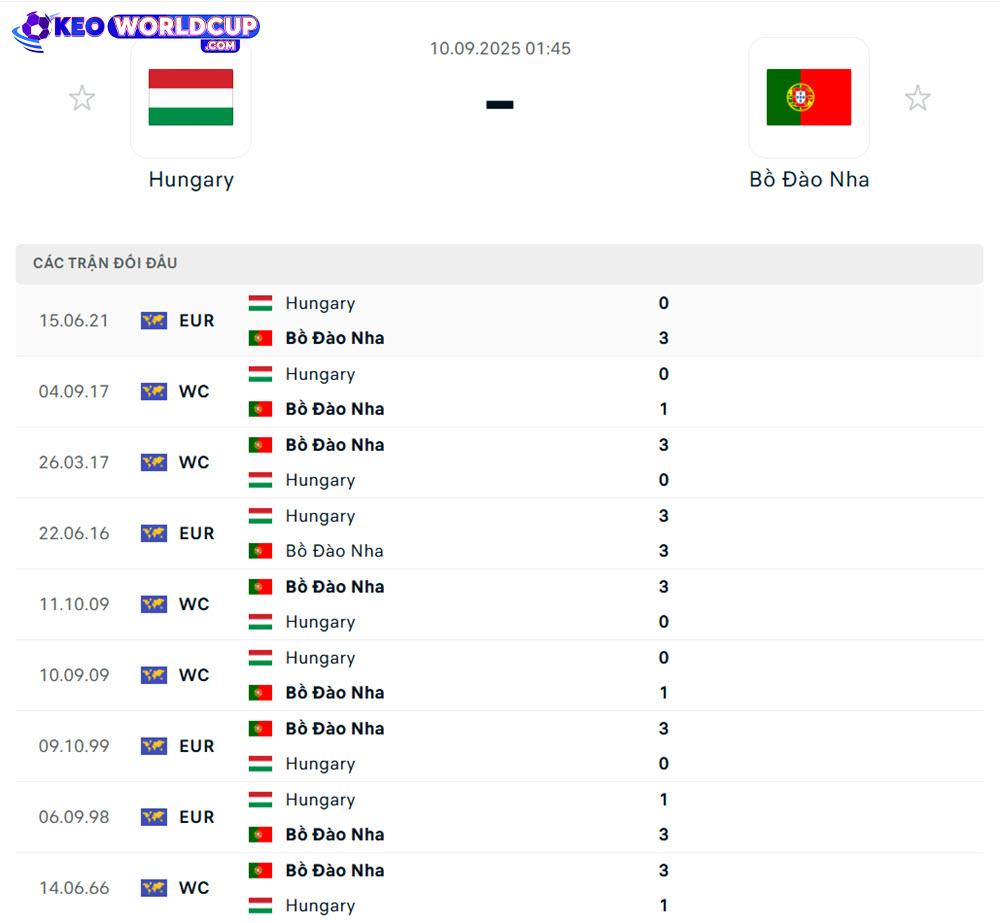Click competition icon in 06.09.98 row
This screenshot has width=1000, height=923.
click(154, 816)
